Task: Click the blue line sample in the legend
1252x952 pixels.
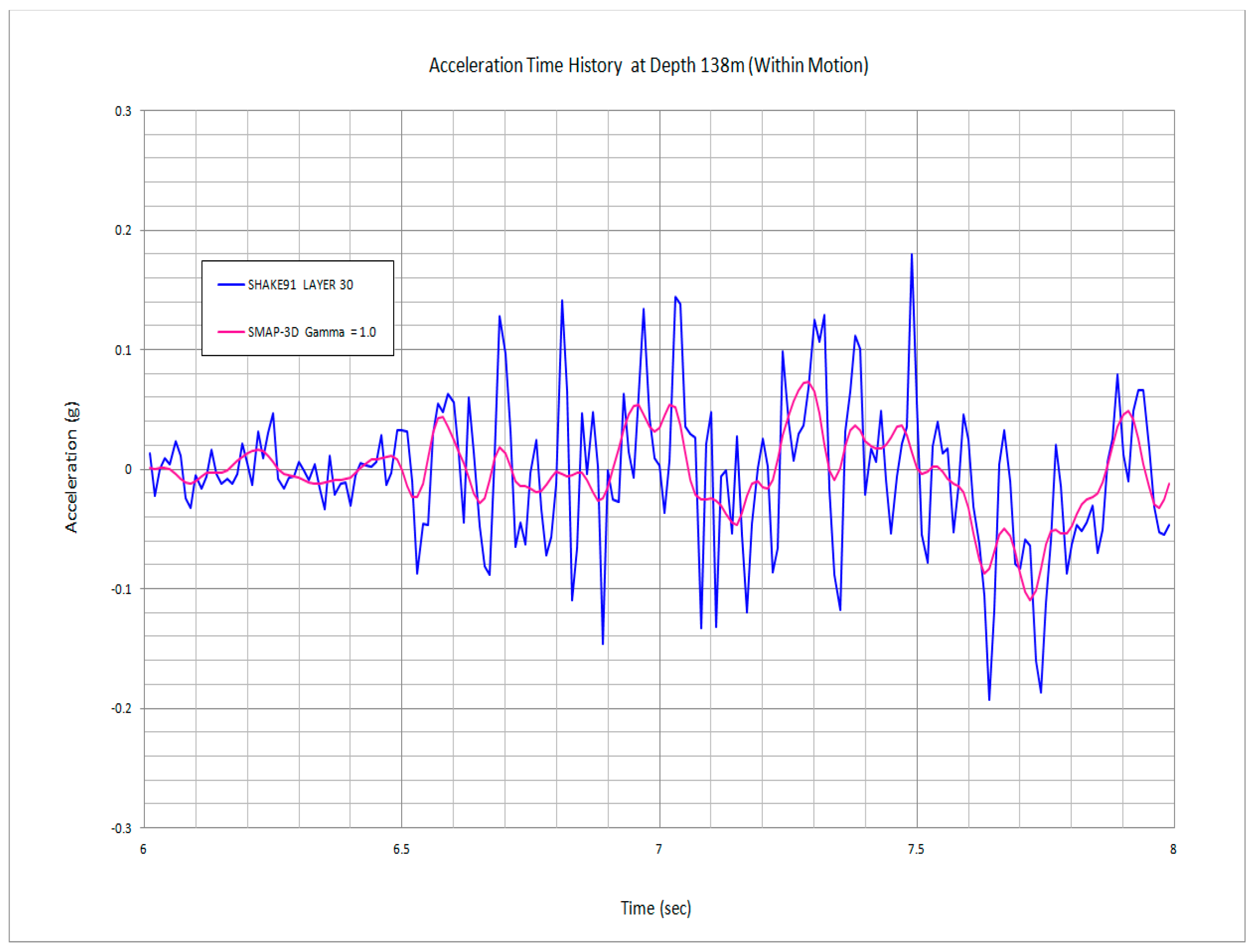Action: tap(231, 285)
